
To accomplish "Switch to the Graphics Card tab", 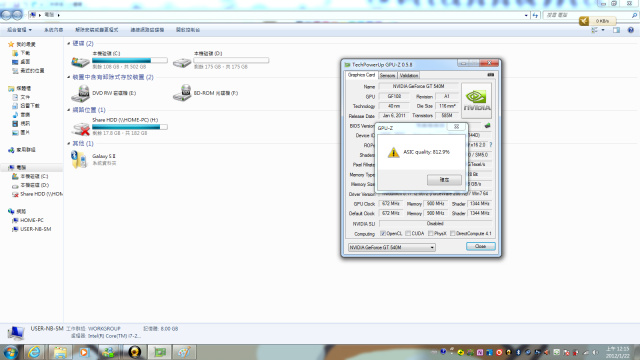I will click(x=361, y=75).
